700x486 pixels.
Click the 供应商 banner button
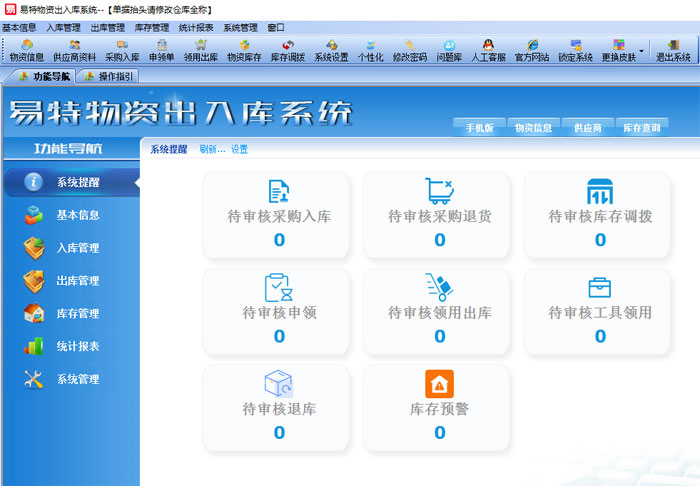pyautogui.click(x=588, y=128)
